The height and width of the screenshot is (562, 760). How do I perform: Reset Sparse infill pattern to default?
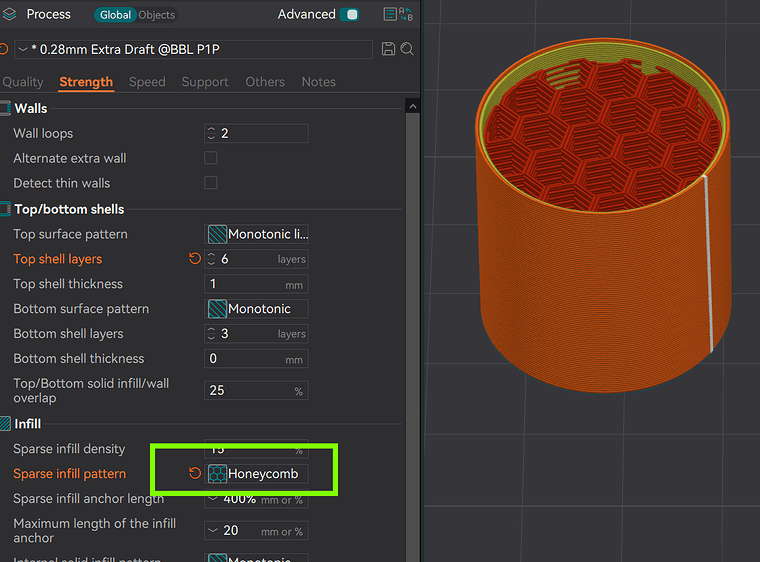tap(195, 474)
